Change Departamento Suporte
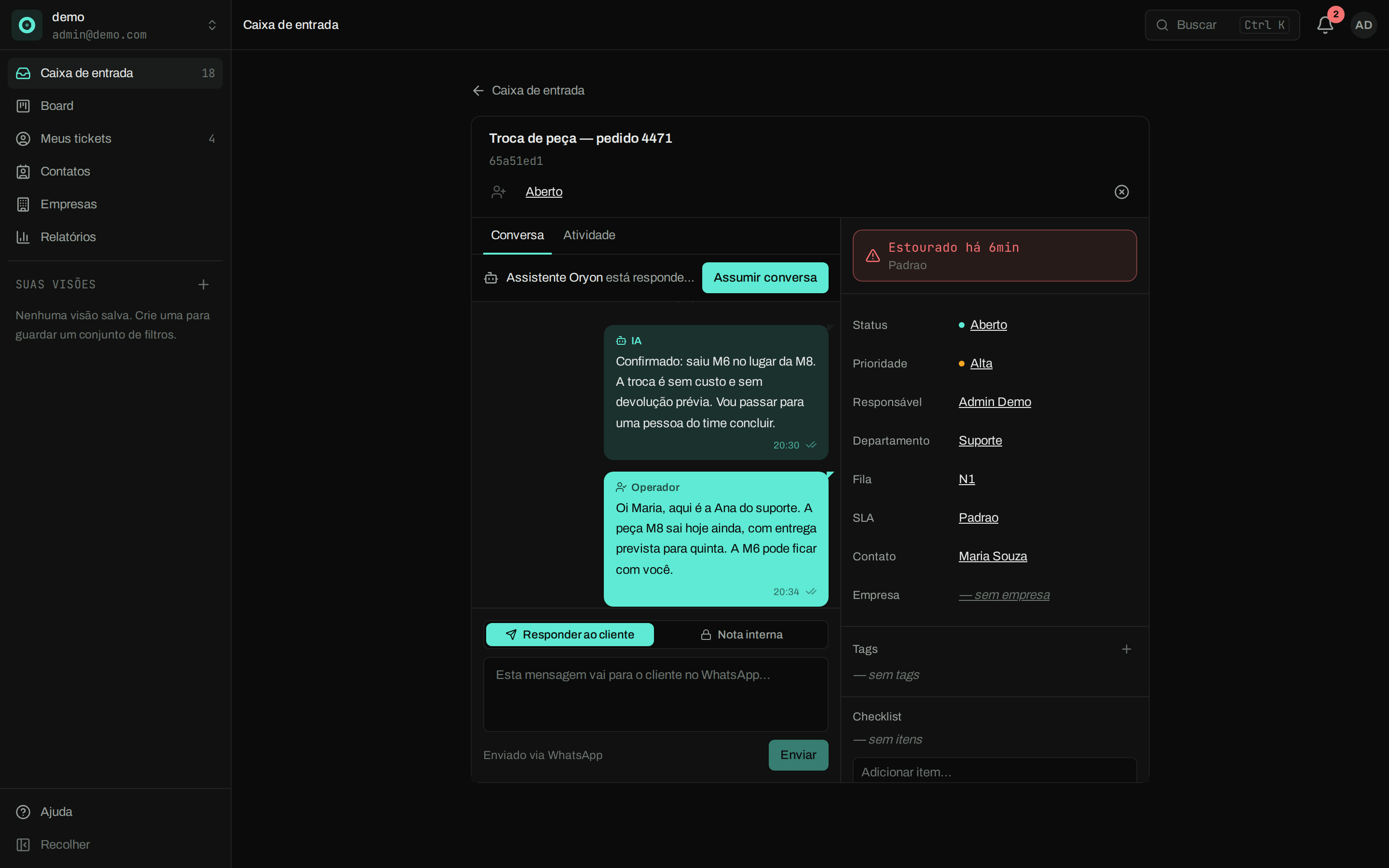The height and width of the screenshot is (868, 1389). click(980, 440)
